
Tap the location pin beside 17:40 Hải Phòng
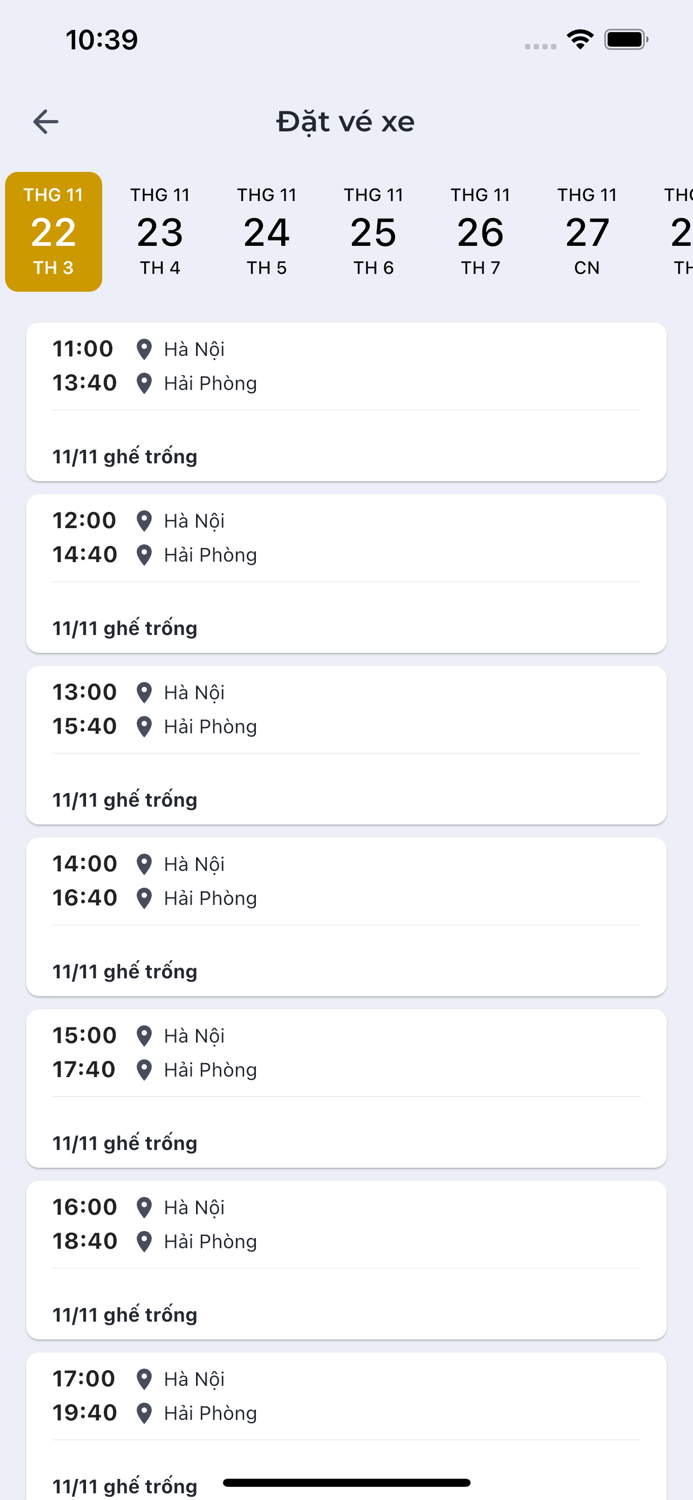144,1069
